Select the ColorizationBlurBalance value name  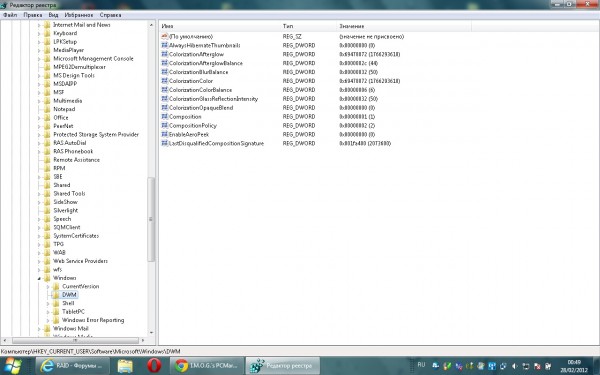click(199, 72)
